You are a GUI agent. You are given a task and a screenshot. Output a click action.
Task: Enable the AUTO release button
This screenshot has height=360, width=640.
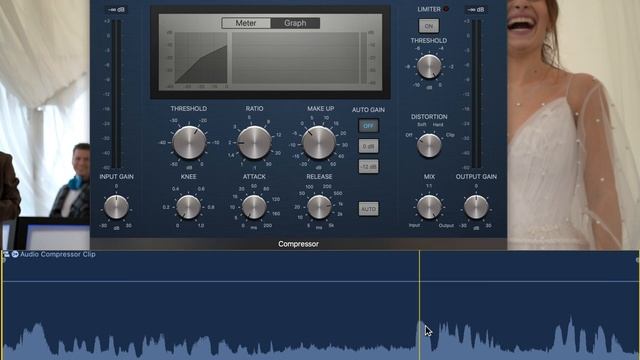coord(368,209)
